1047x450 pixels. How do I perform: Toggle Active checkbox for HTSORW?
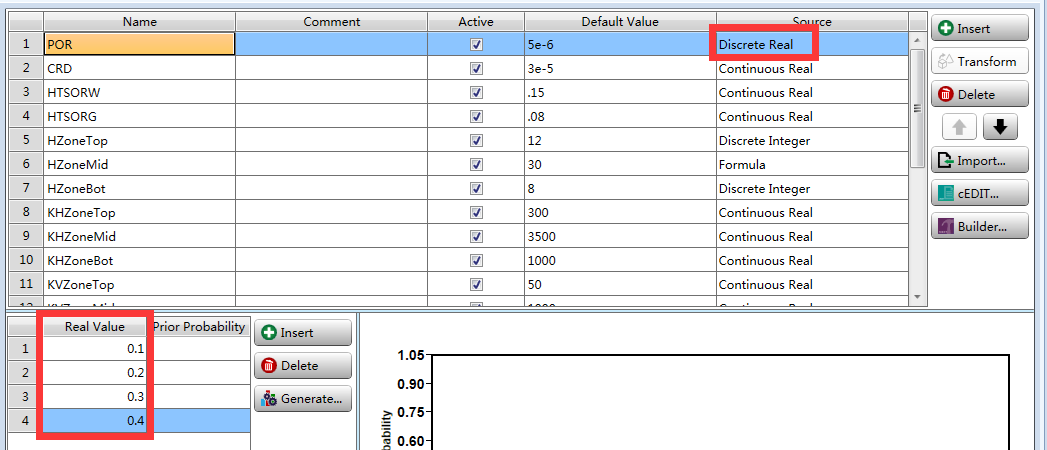tap(476, 93)
